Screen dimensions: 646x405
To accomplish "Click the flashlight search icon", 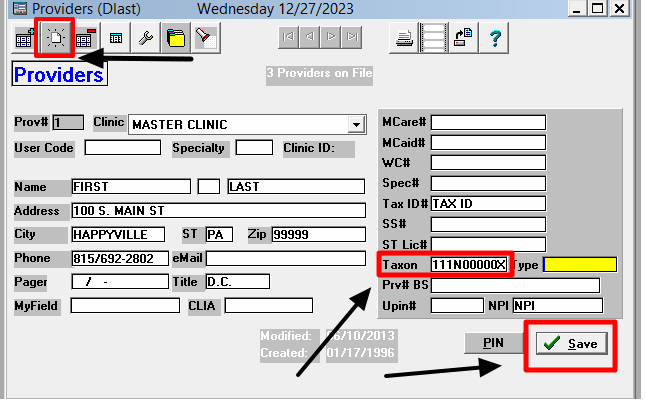I will 205,40.
